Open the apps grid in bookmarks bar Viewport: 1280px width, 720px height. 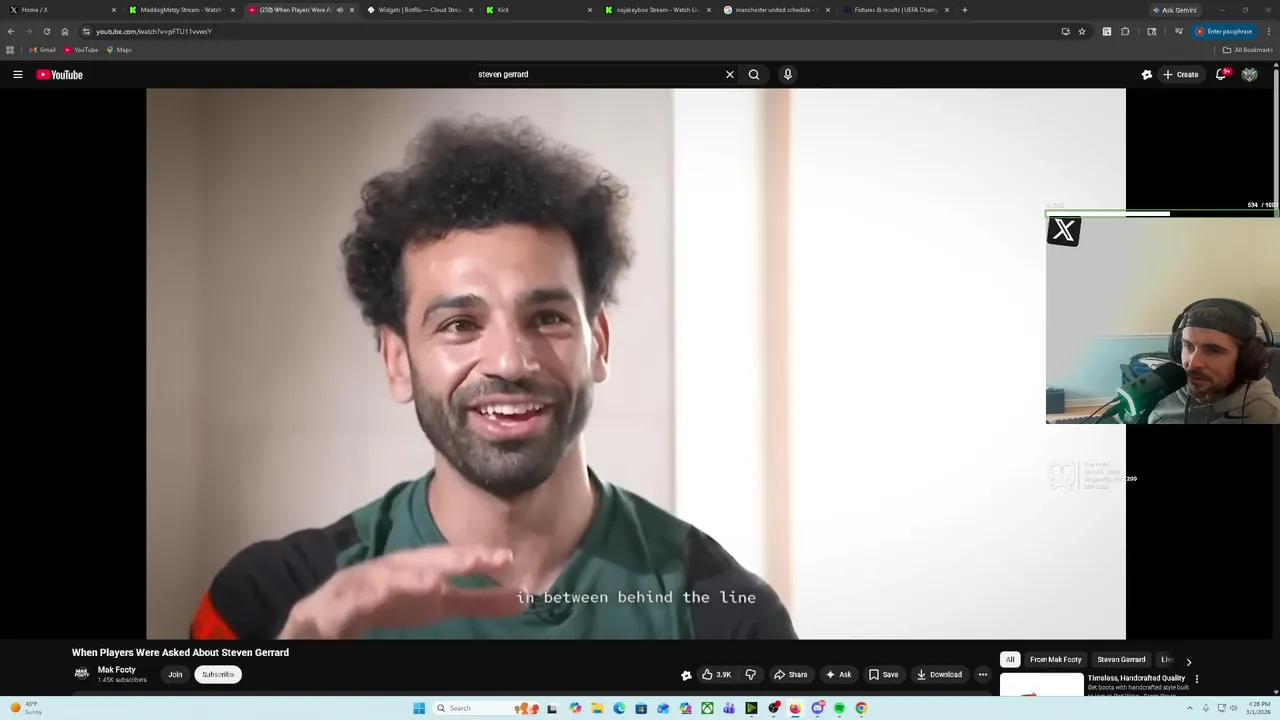tap(10, 50)
